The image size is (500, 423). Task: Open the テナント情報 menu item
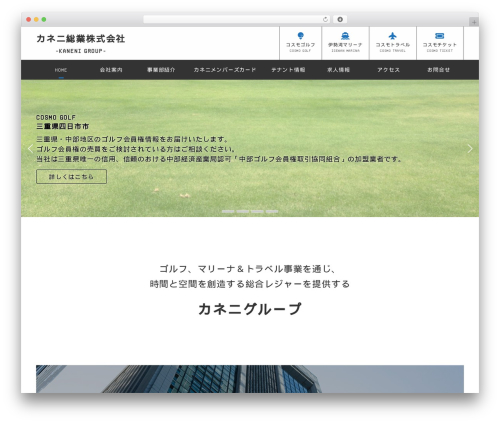coord(288,70)
